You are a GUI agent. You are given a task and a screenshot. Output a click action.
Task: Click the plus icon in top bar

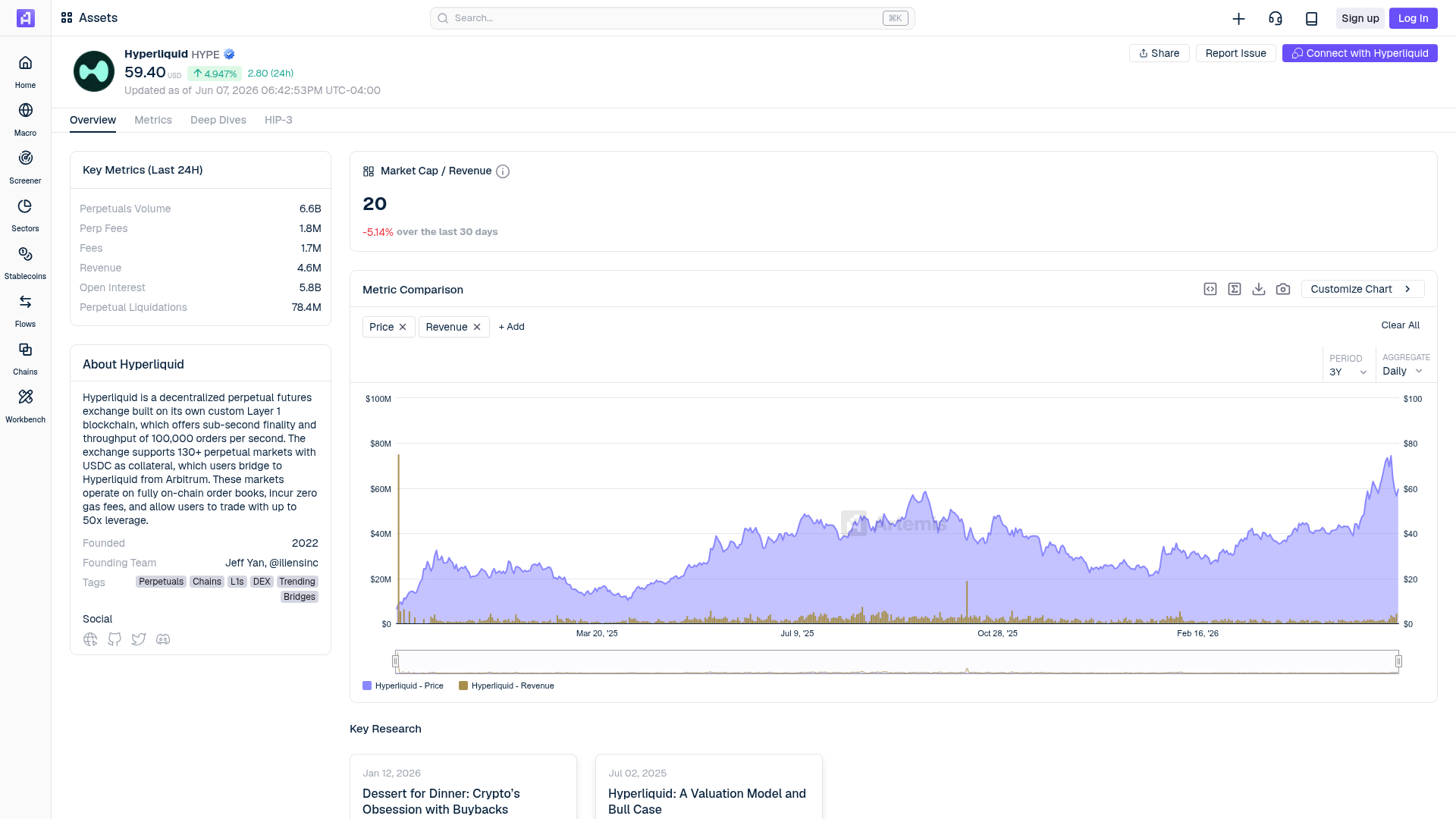pos(1238,18)
